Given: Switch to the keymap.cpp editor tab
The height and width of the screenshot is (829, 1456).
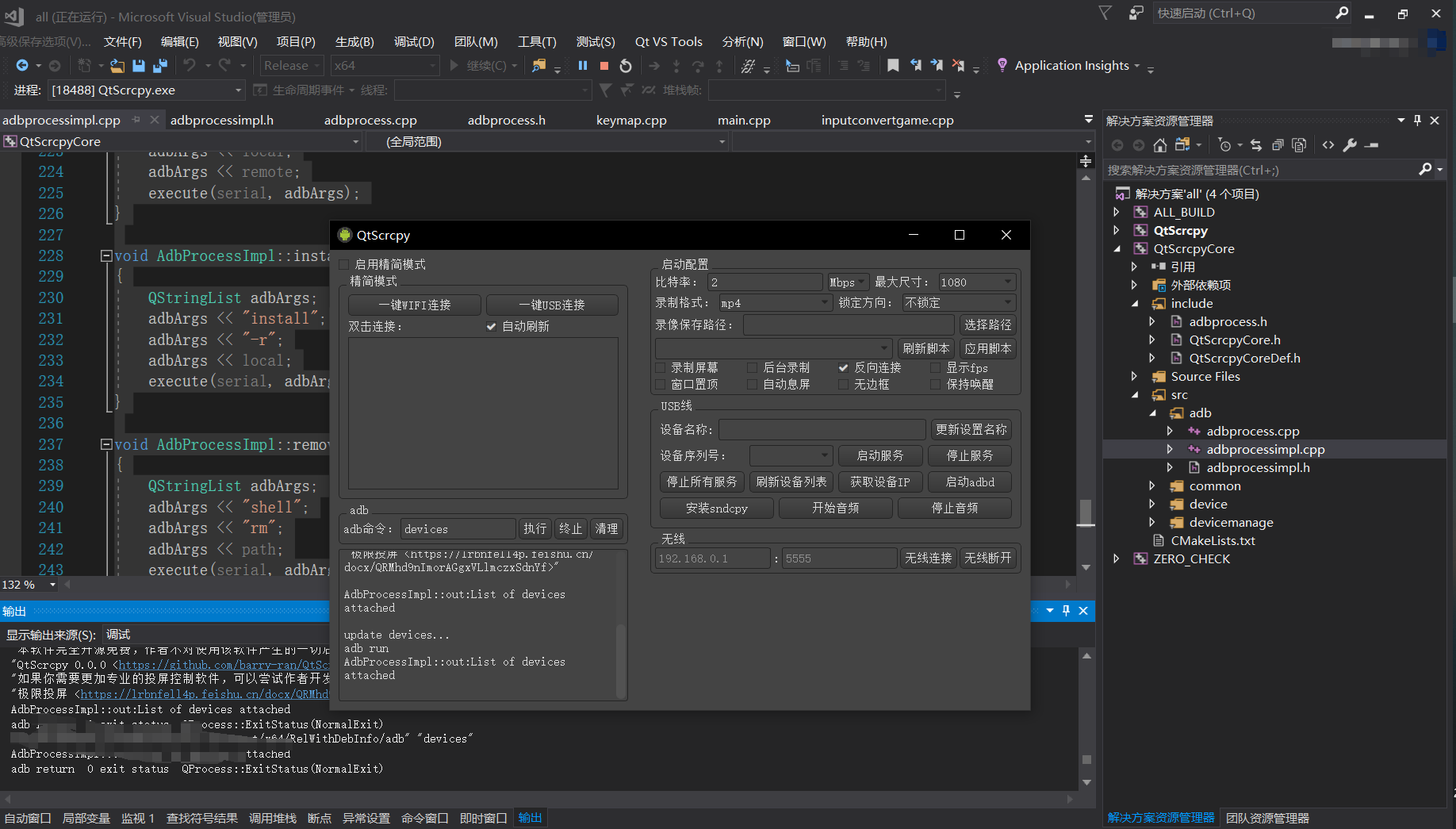Looking at the screenshot, I should pos(631,120).
